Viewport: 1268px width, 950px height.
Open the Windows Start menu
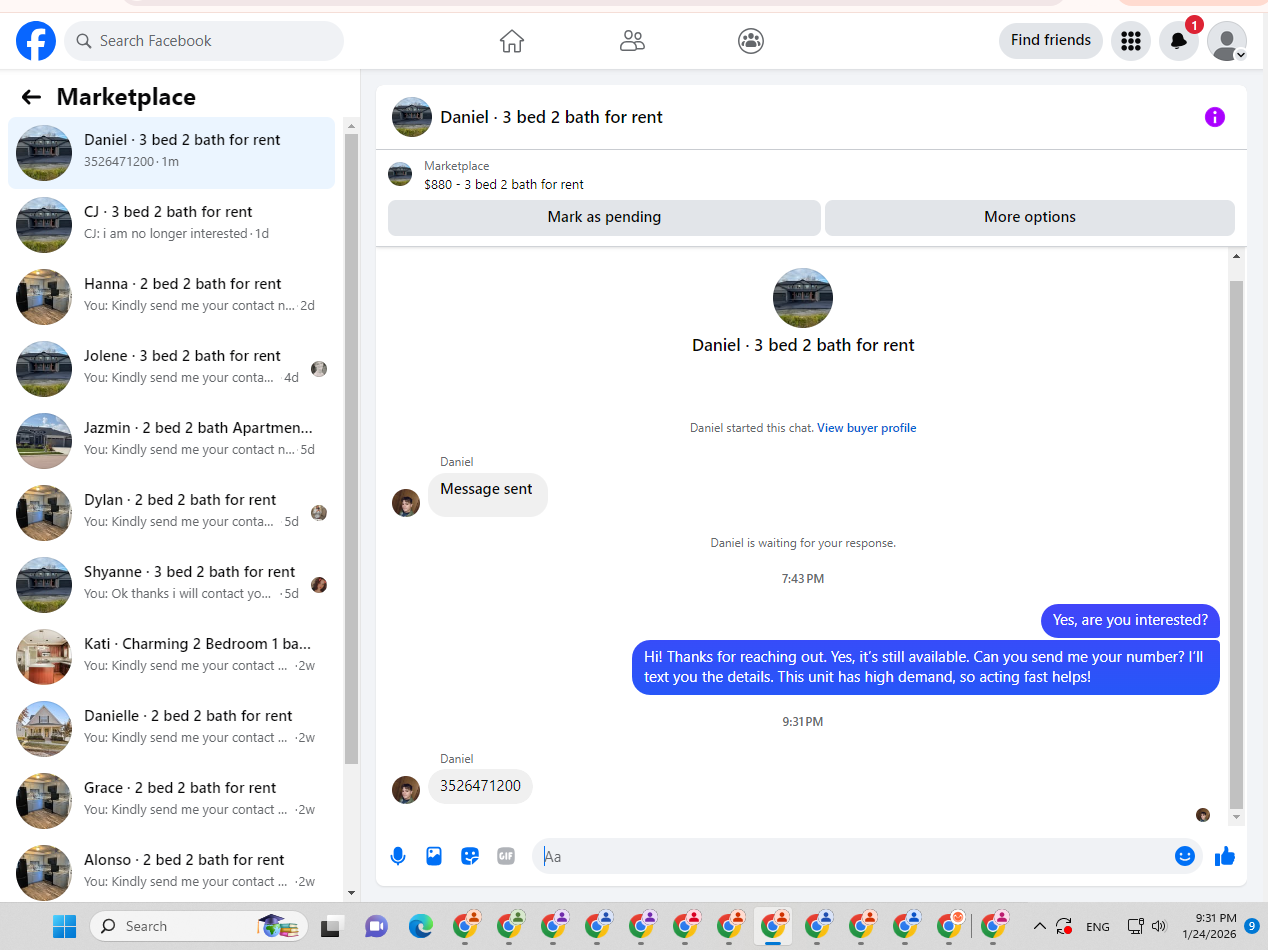tap(64, 926)
